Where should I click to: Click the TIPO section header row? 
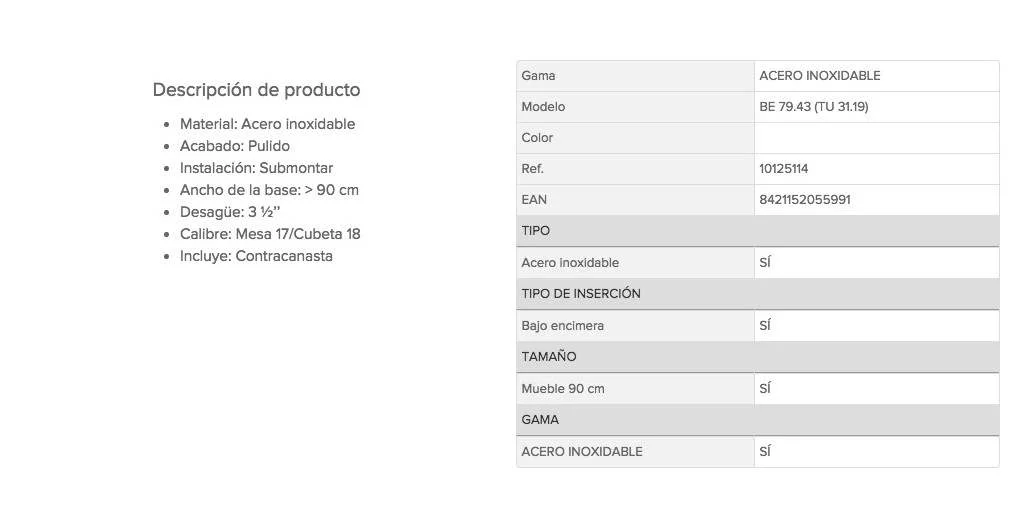(x=757, y=231)
